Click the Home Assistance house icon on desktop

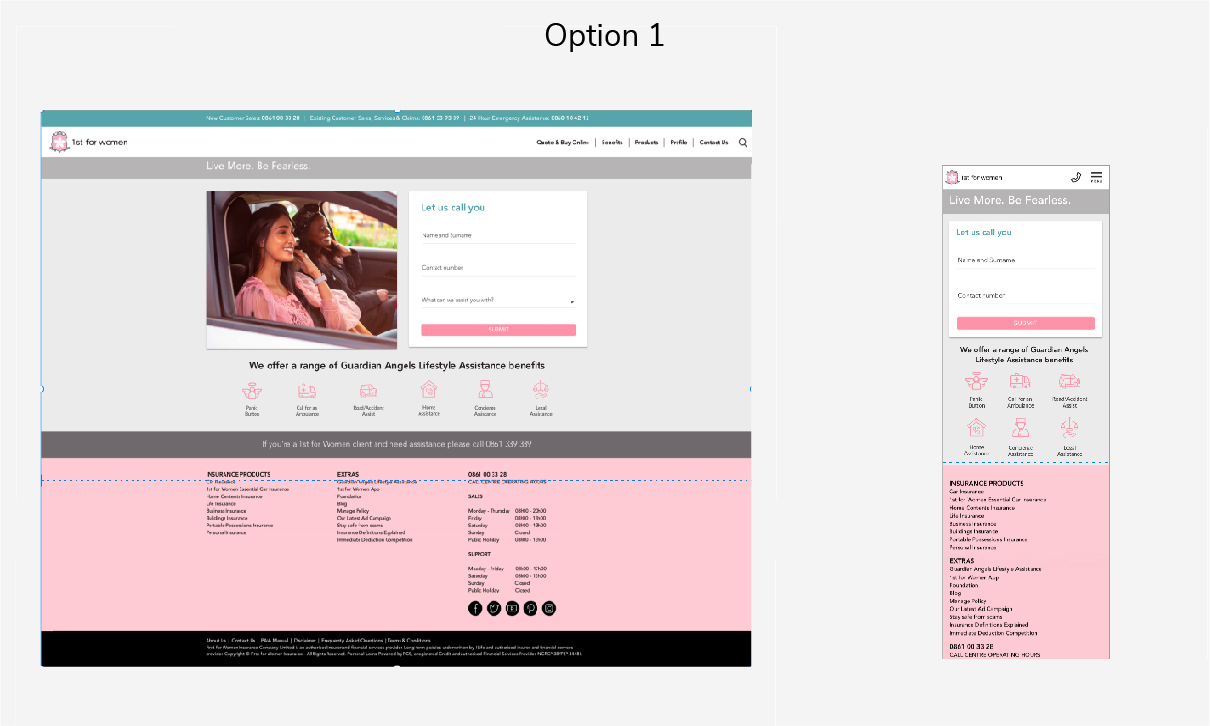(x=428, y=389)
